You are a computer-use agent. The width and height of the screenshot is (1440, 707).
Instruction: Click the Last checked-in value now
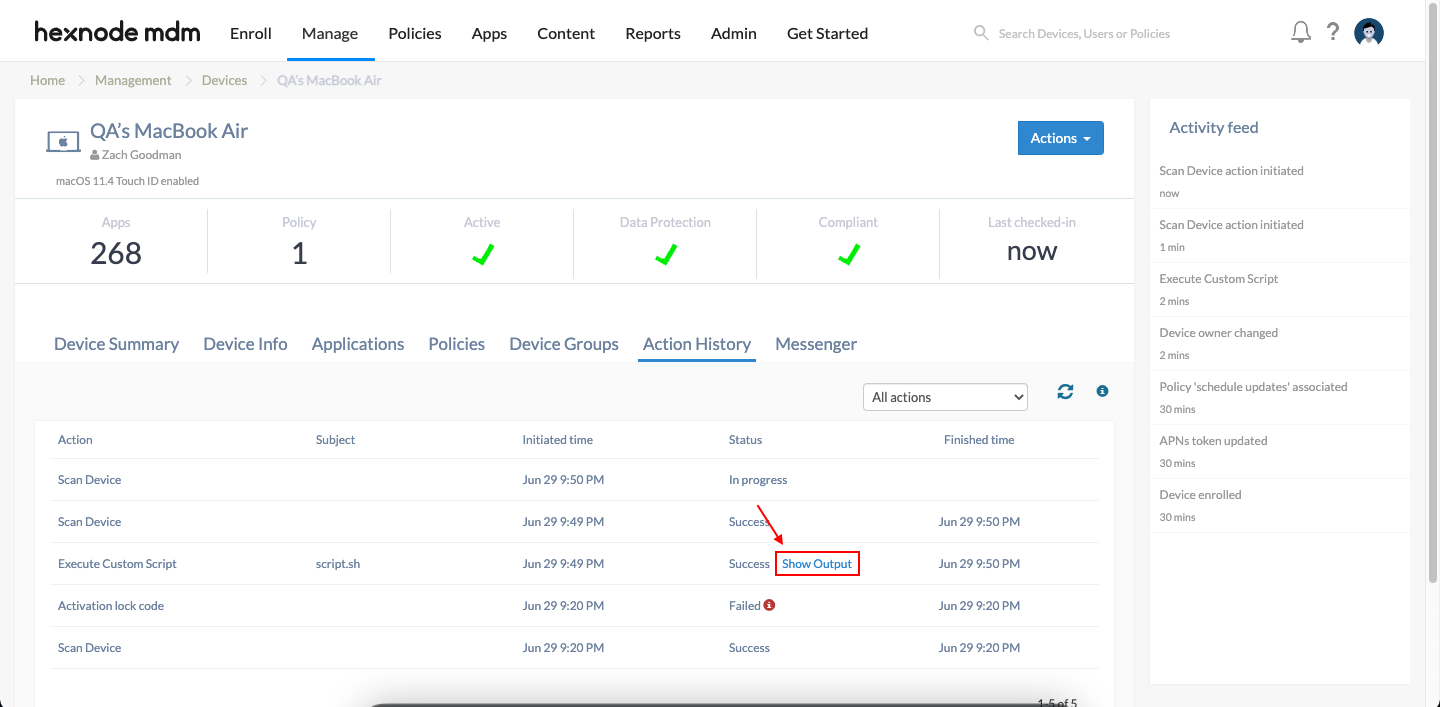click(1031, 252)
